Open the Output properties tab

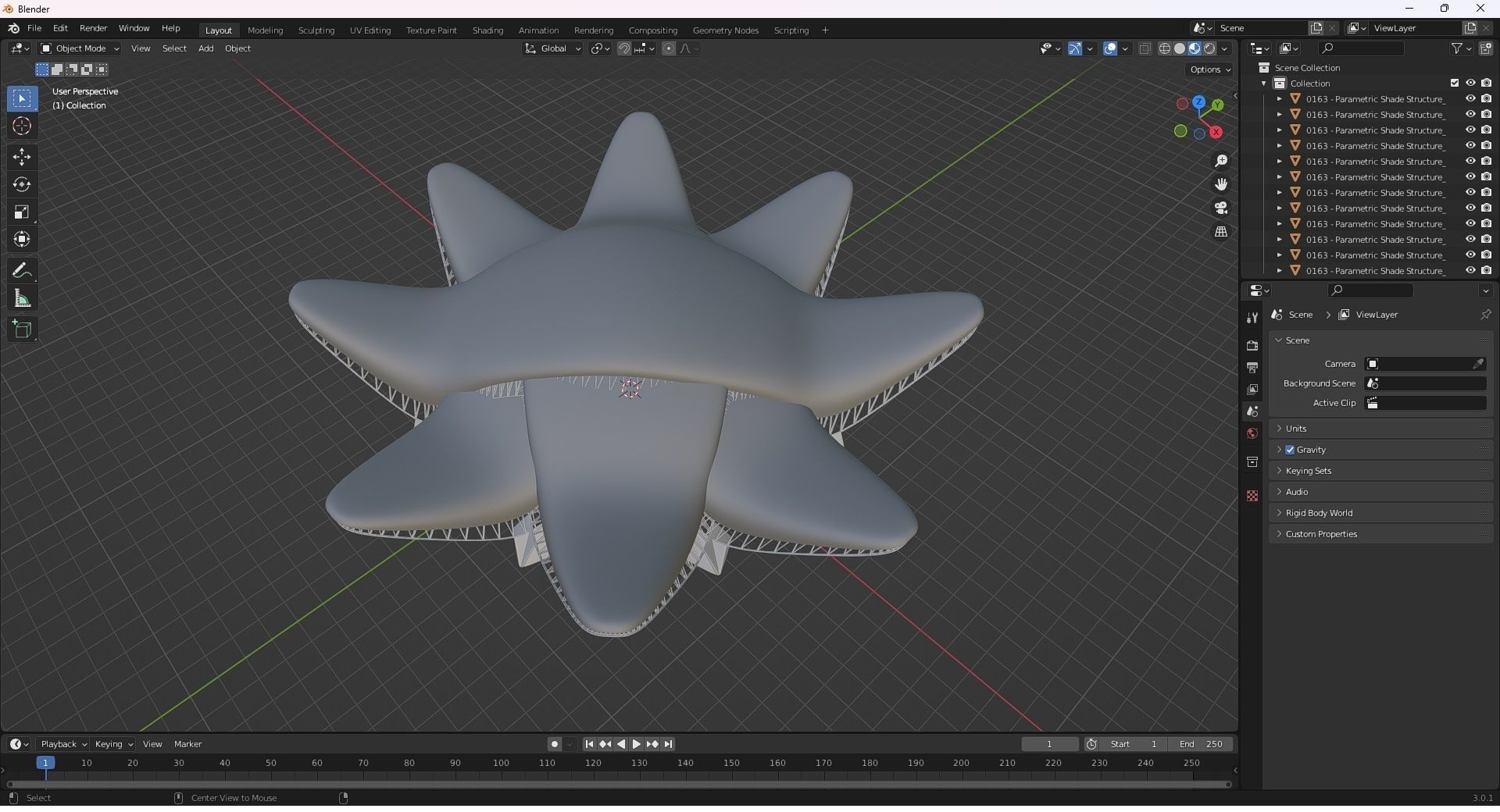click(1252, 367)
